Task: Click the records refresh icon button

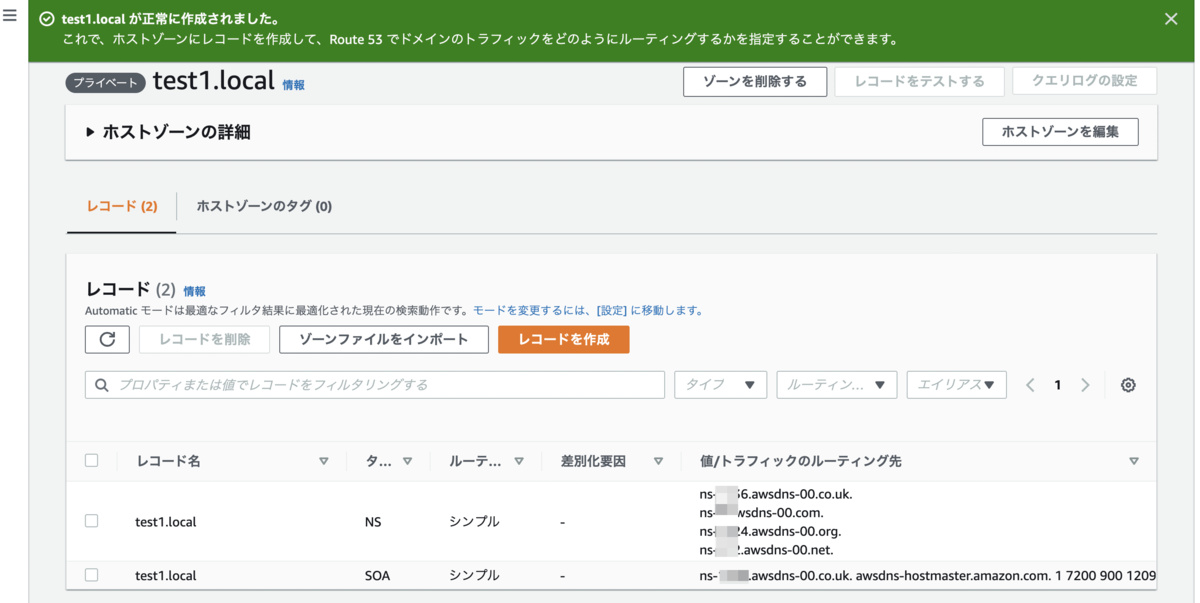Action: 107,339
